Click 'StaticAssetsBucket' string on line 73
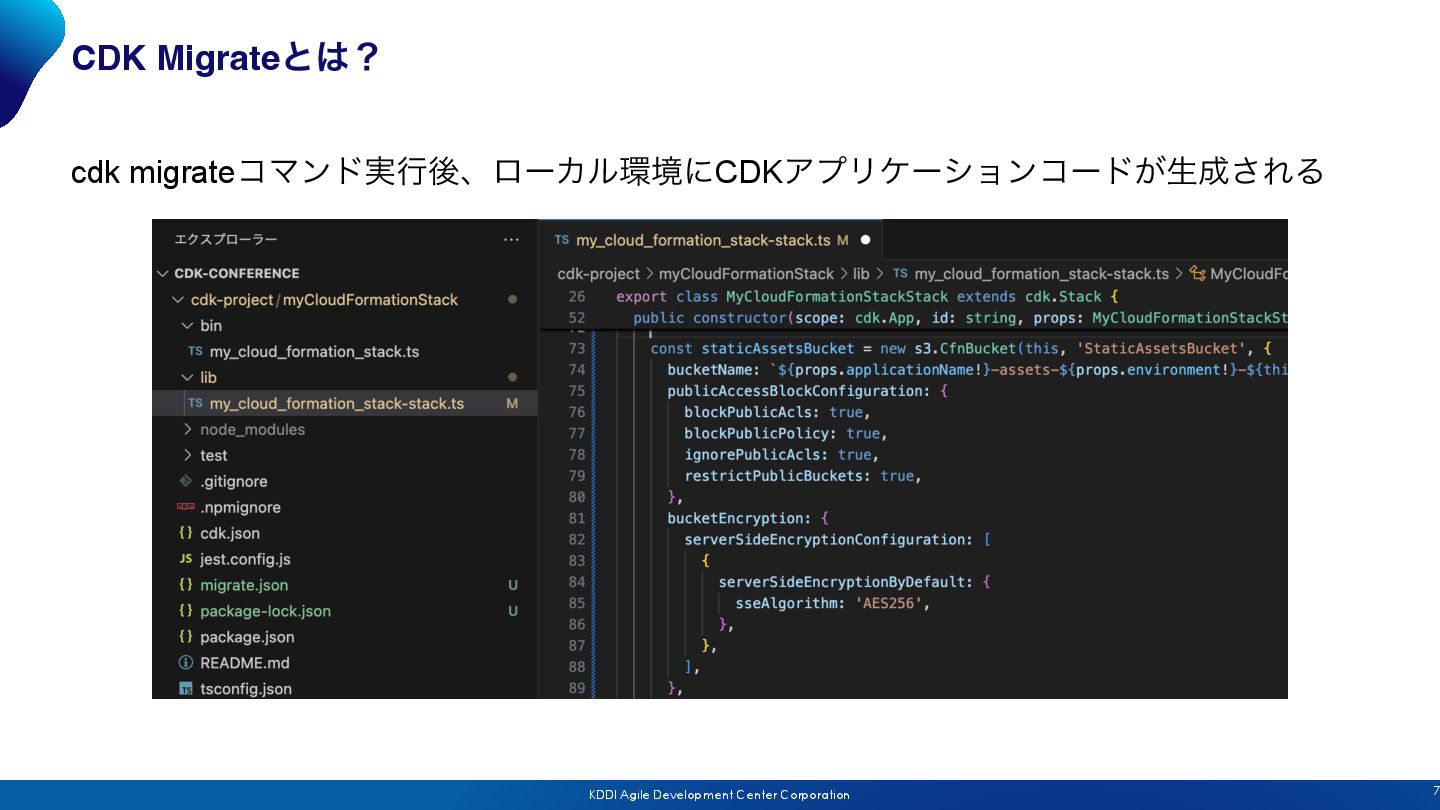1440x810 pixels. [x=1161, y=349]
